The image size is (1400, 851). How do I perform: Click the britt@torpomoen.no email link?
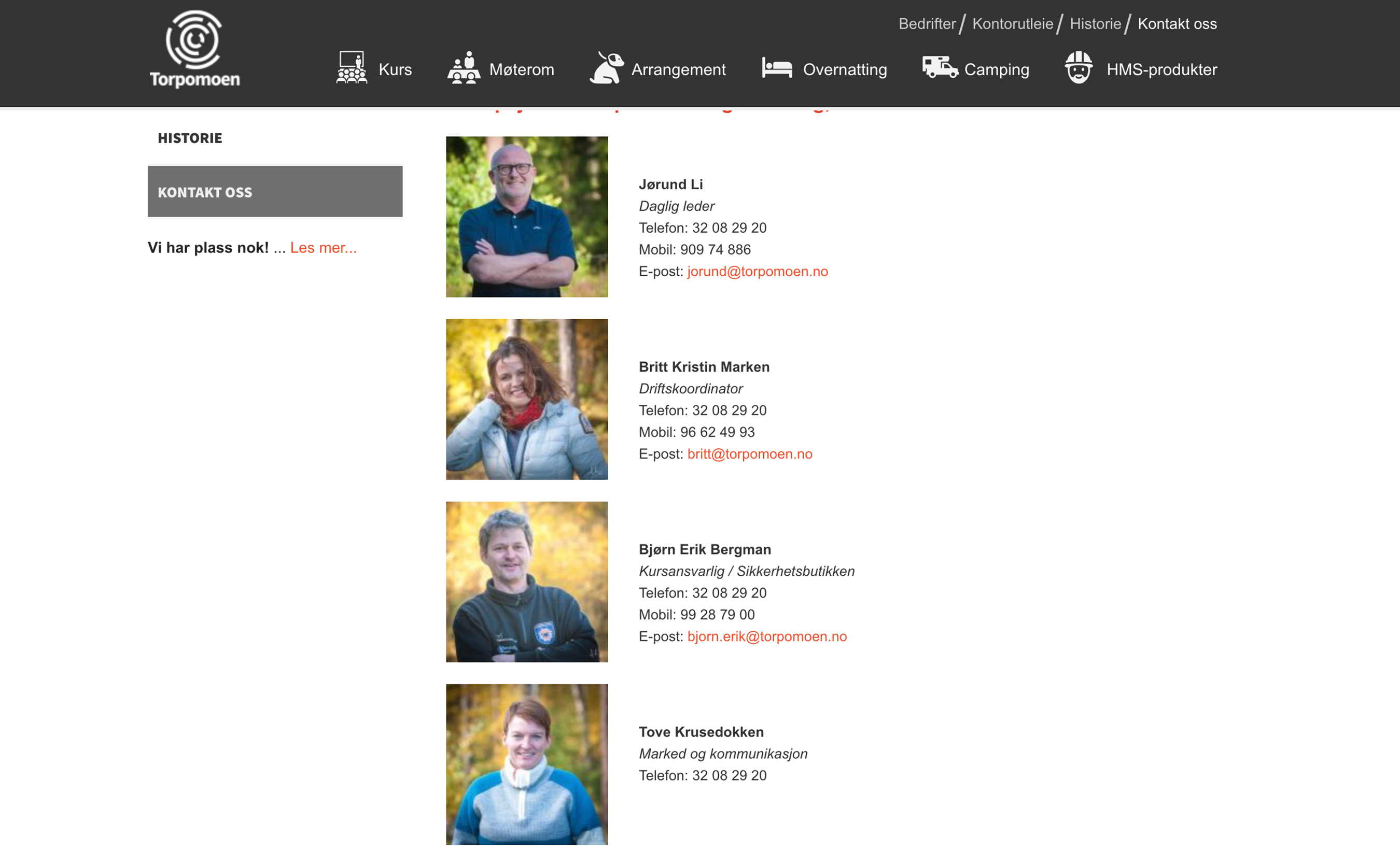click(749, 454)
